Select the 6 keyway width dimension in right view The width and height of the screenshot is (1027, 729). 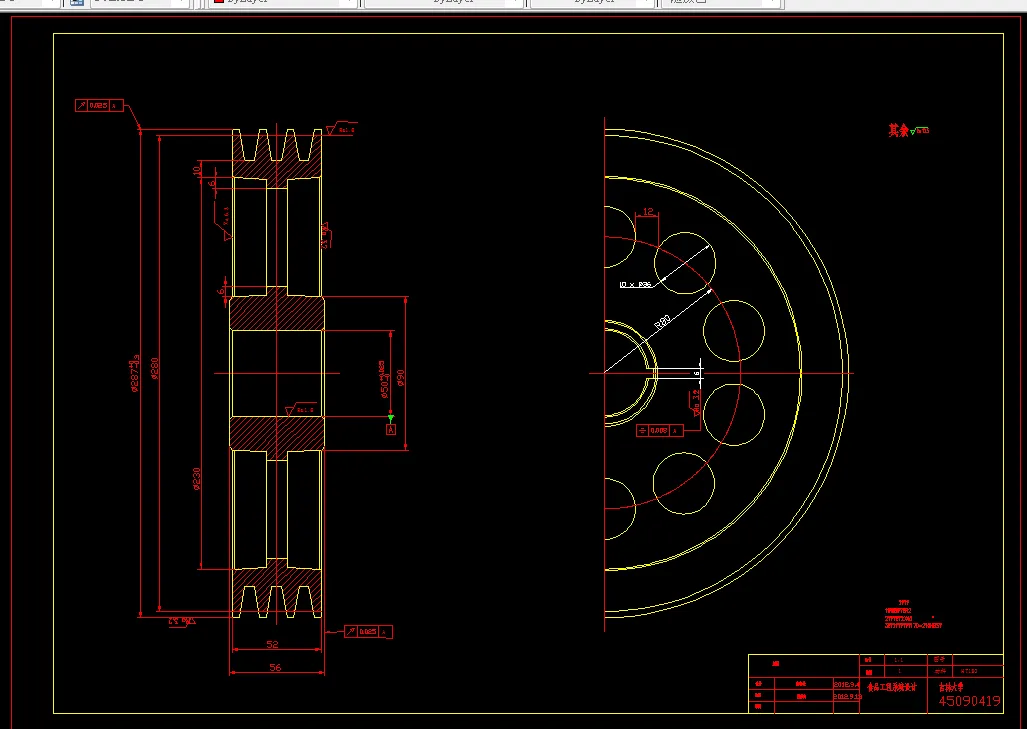coord(697,373)
